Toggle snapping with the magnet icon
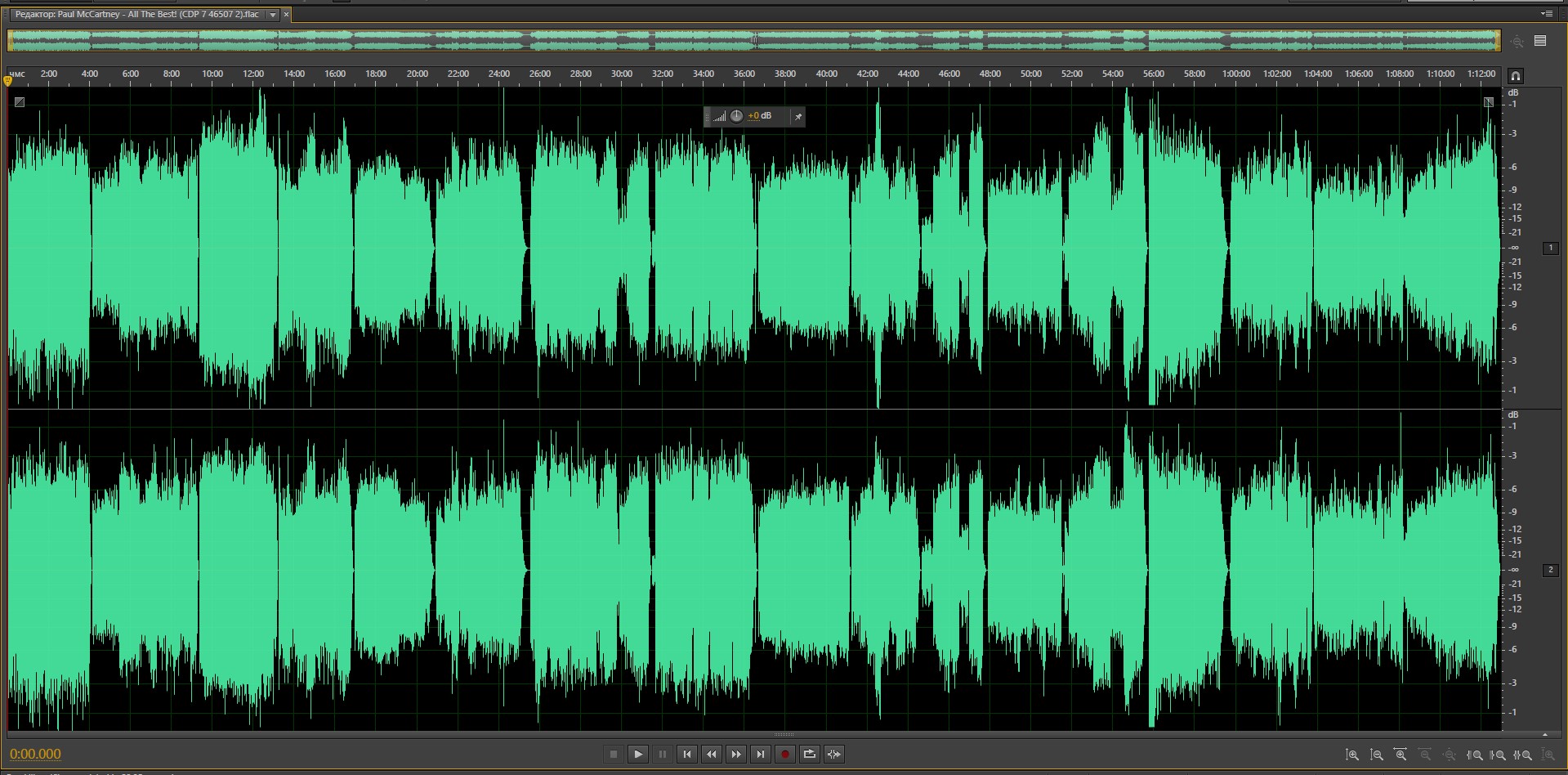The image size is (1568, 775). click(1515, 76)
